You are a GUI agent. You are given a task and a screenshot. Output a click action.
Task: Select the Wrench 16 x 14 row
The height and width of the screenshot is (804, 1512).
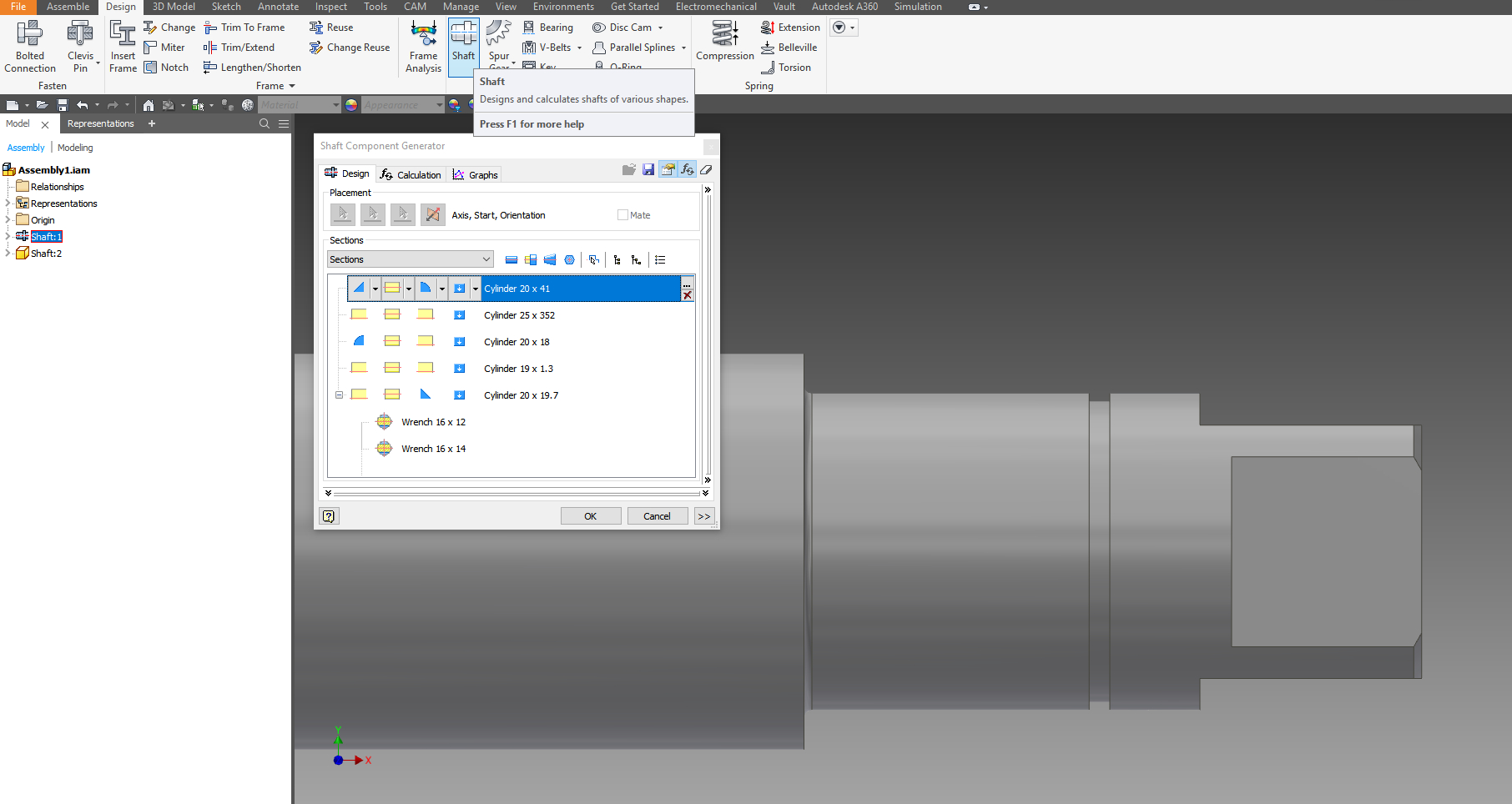click(433, 449)
